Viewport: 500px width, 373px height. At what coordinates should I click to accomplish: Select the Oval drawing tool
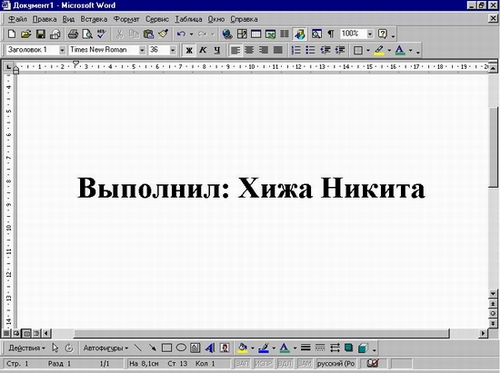pos(181,348)
